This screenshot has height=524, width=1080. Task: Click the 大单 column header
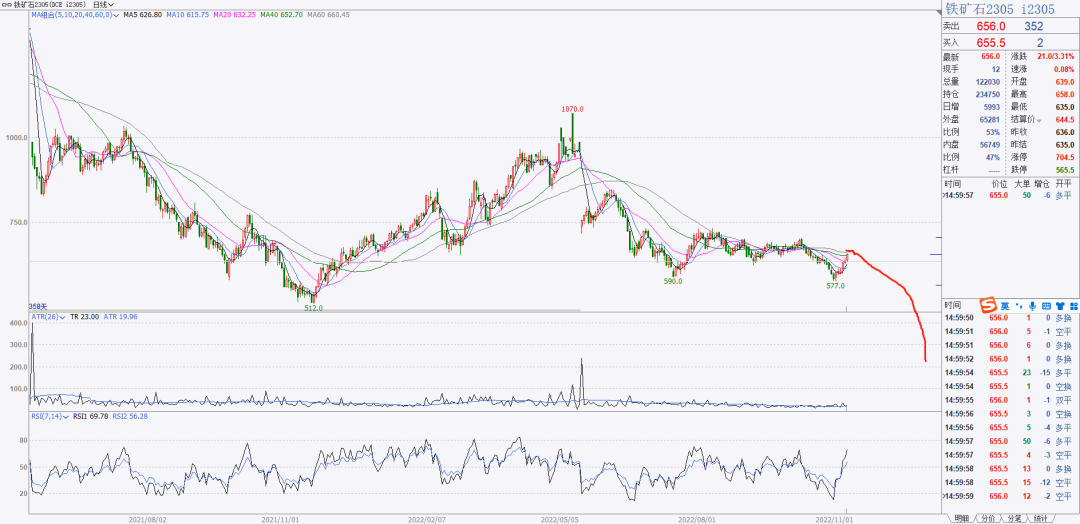(x=1023, y=185)
